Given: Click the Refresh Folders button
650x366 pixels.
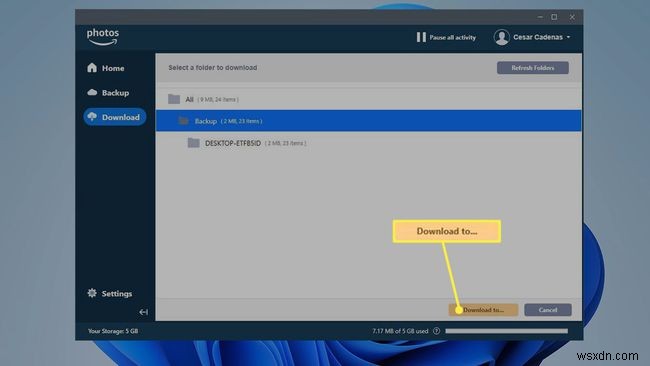Looking at the screenshot, I should click(533, 68).
